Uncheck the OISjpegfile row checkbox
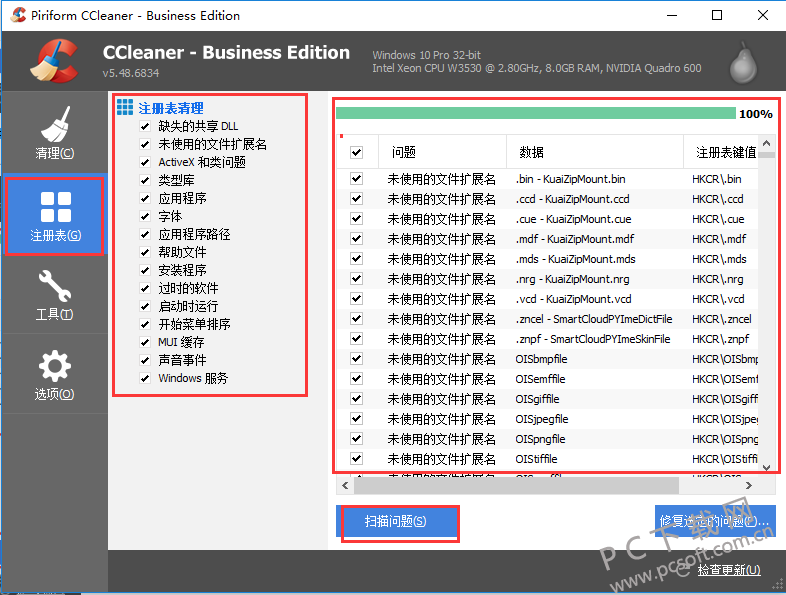Viewport: 786px width, 595px height. point(356,419)
